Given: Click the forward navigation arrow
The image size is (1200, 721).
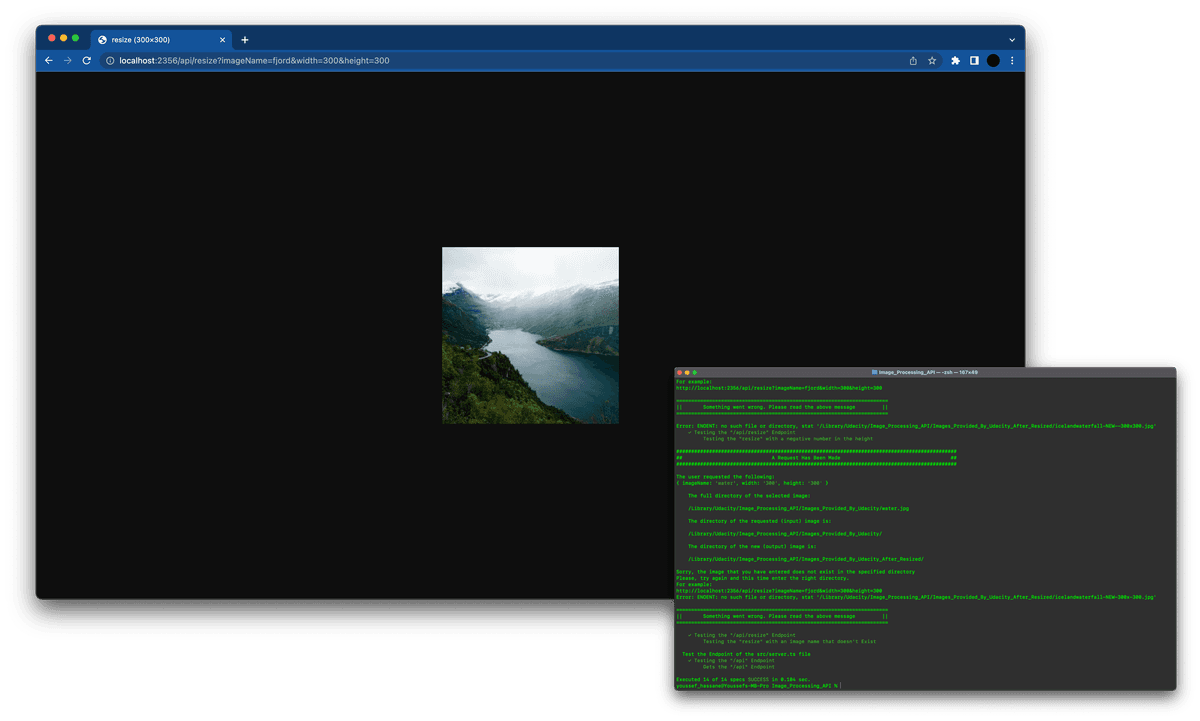Looking at the screenshot, I should coord(67,60).
